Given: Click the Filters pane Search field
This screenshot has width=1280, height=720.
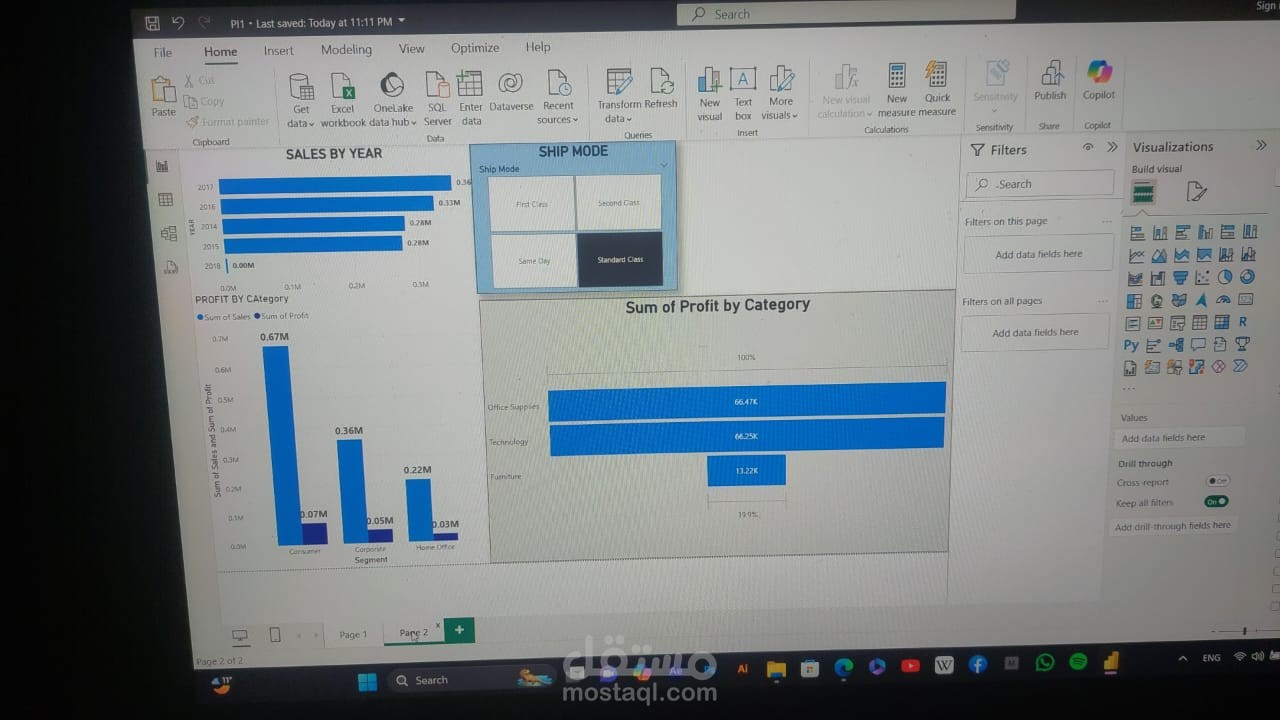Looking at the screenshot, I should click(1040, 183).
